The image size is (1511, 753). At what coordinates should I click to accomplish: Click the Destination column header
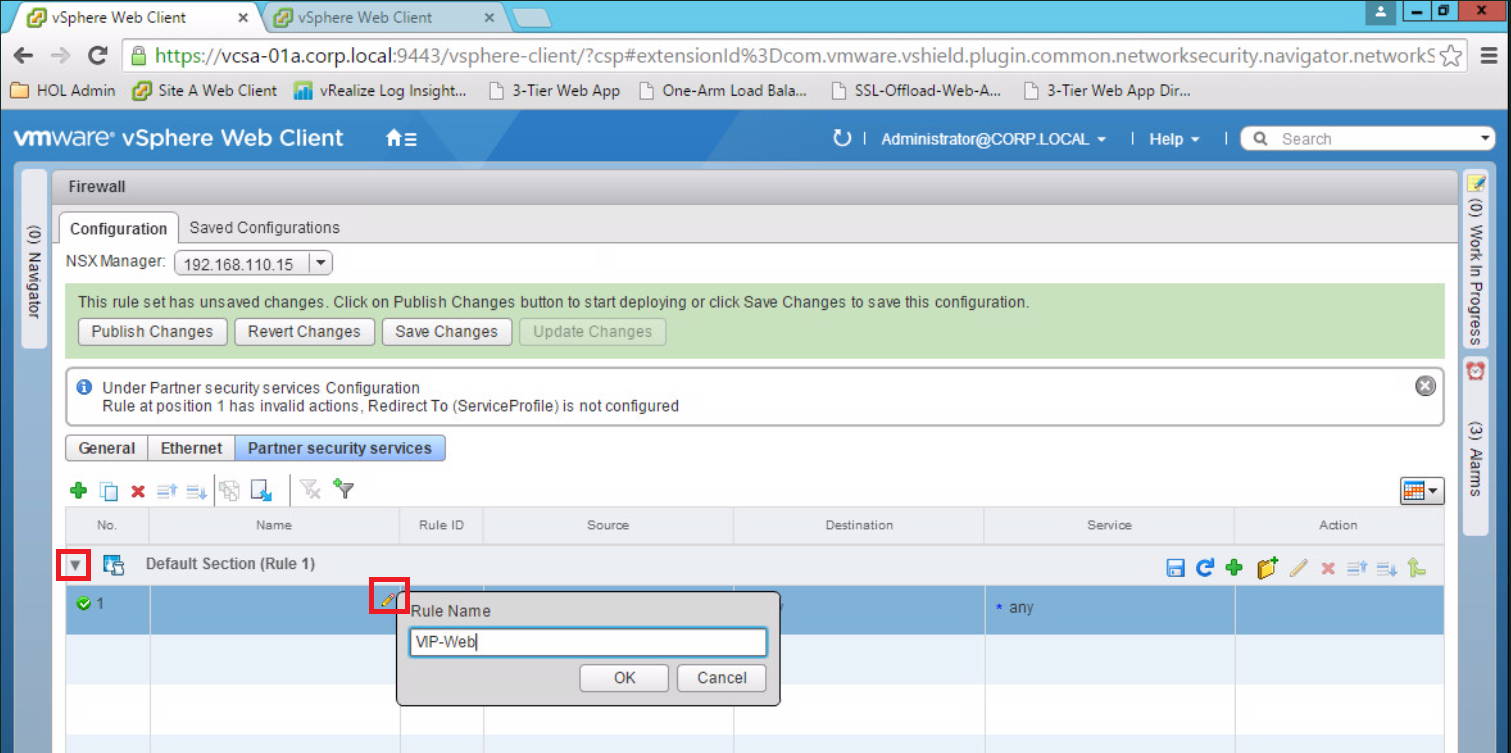tap(859, 525)
